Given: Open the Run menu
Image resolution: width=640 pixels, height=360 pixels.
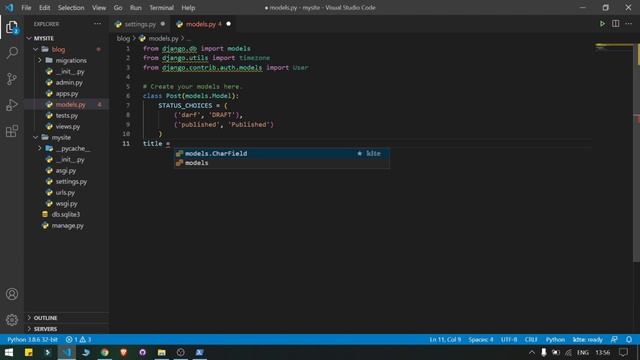Looking at the screenshot, I should tap(136, 8).
